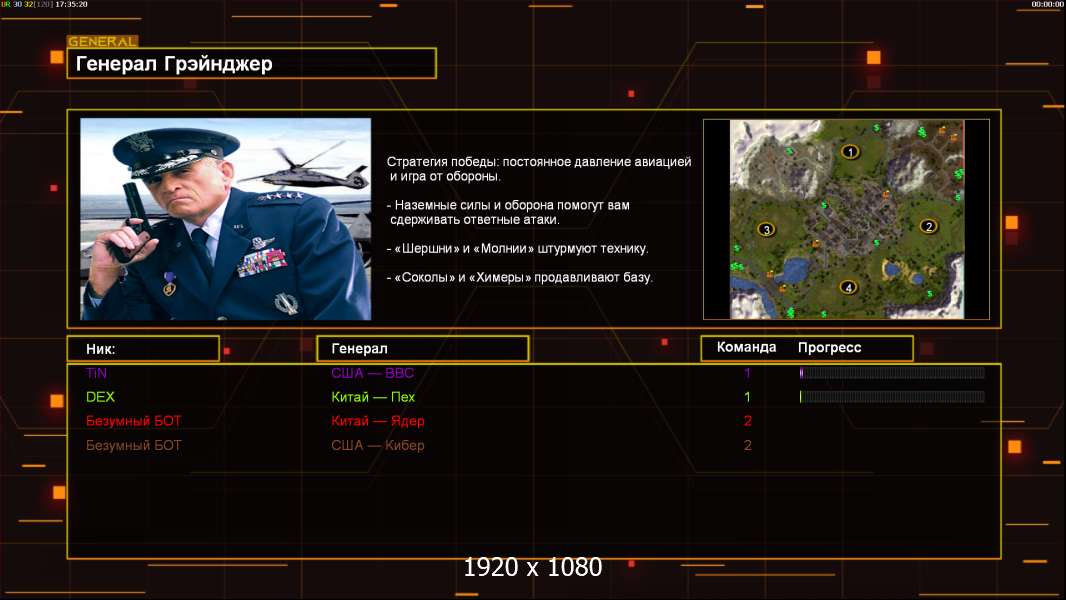Click the 'Стратегия победы' tip line
The width and height of the screenshot is (1066, 600).
539,169
